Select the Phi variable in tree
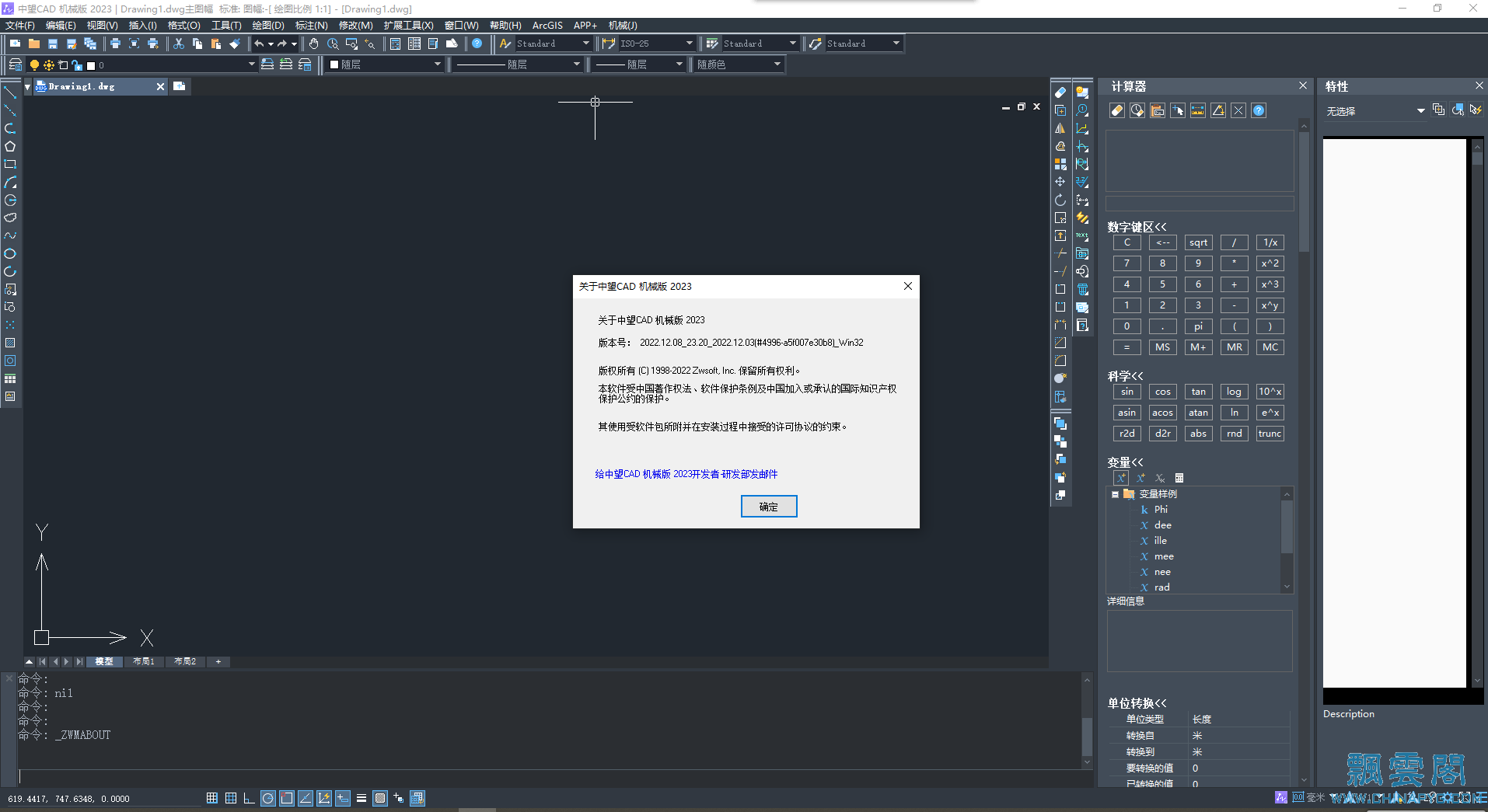The height and width of the screenshot is (812, 1488). tap(1161, 510)
